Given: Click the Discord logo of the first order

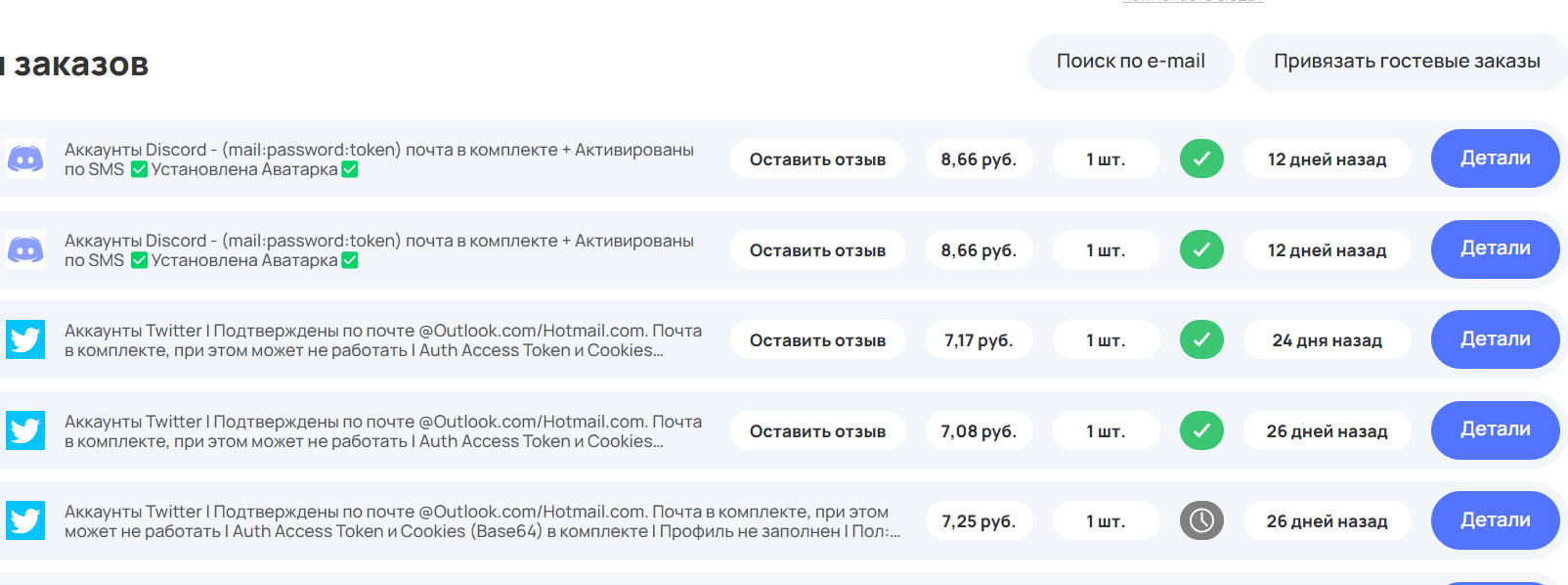Looking at the screenshot, I should pos(25,158).
